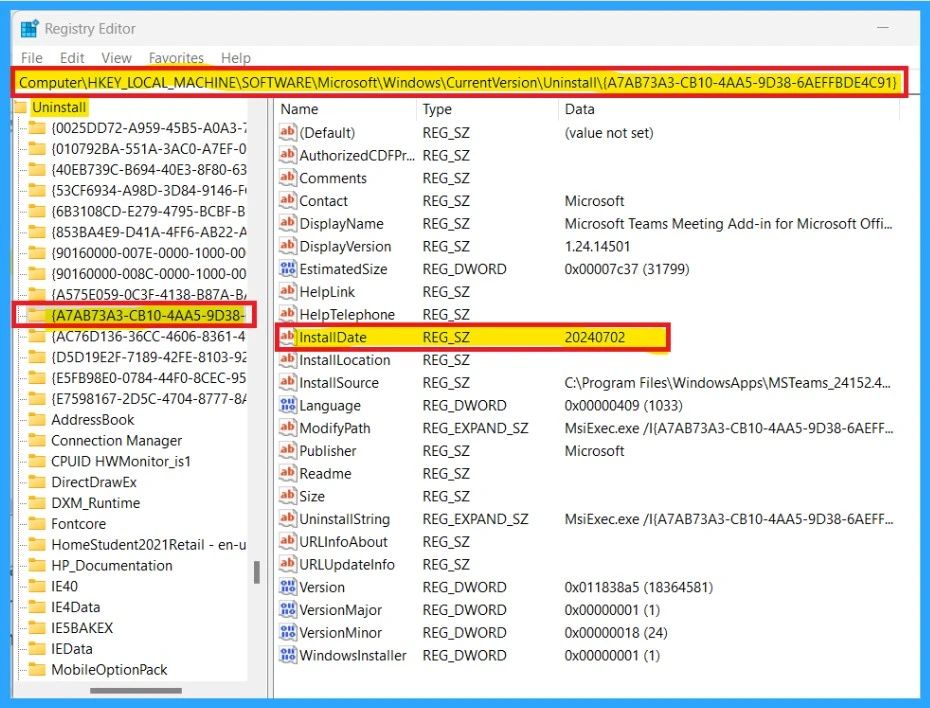930x708 pixels.
Task: Select the InstallLocation value name
Action: [345, 360]
